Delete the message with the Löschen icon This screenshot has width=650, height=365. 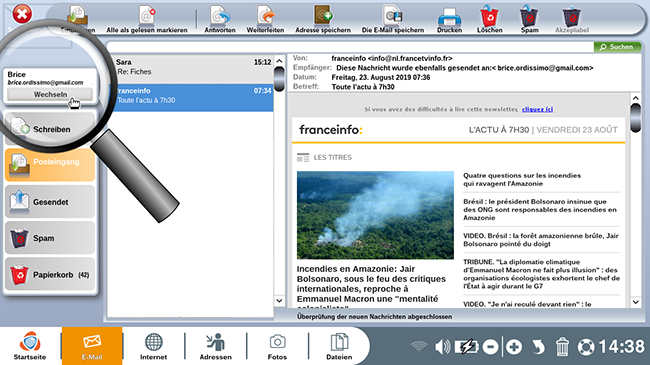coord(490,19)
